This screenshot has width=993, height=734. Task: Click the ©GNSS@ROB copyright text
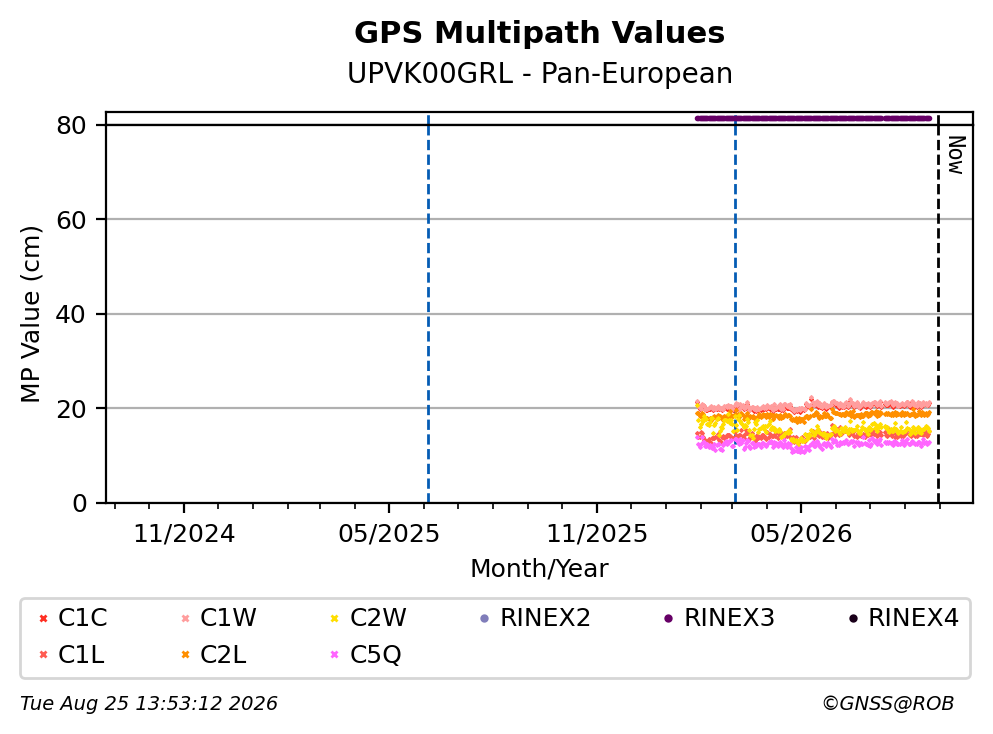point(888,704)
